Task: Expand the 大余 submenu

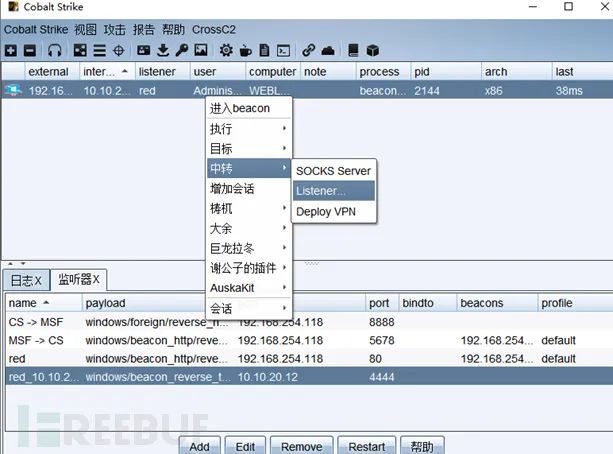Action: (x=249, y=228)
